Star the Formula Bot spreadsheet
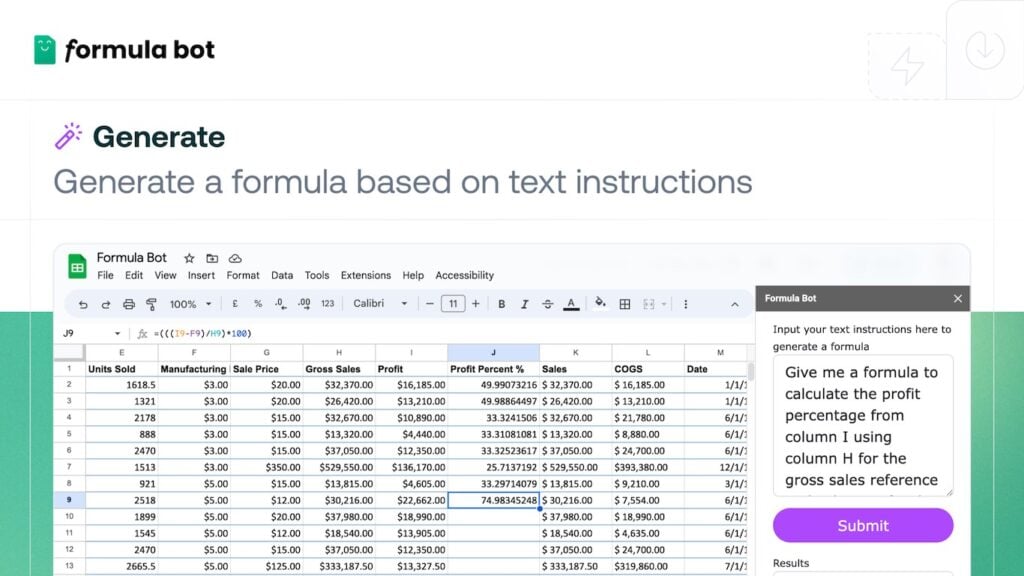 pos(190,258)
